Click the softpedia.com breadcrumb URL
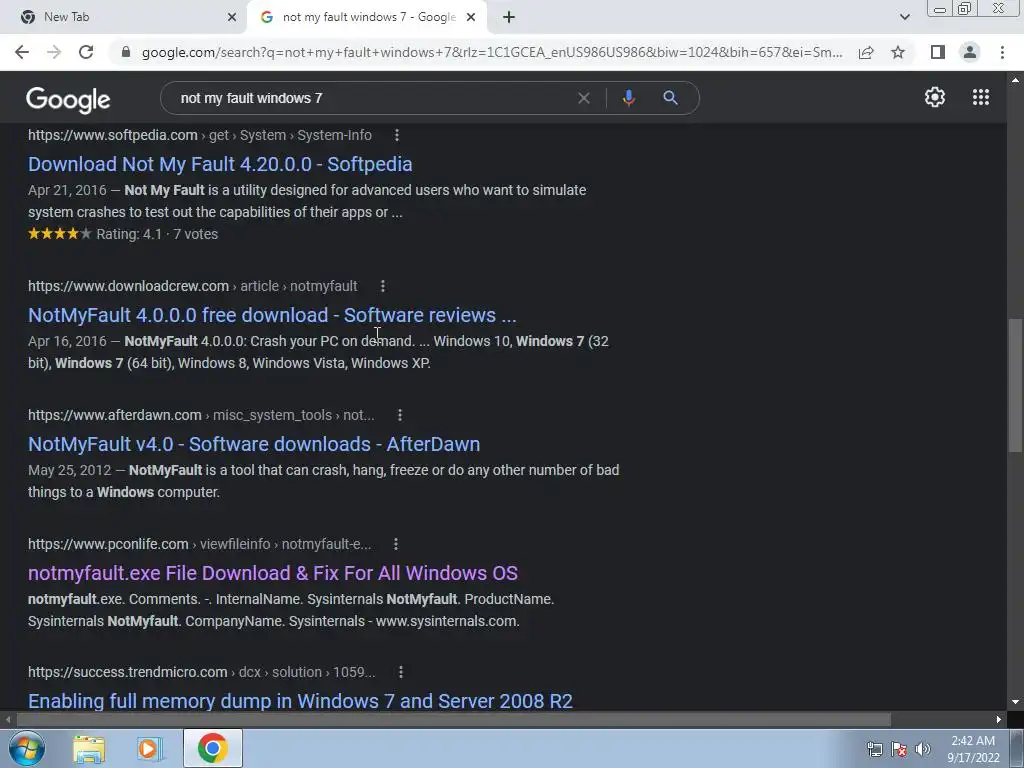This screenshot has height=768, width=1024. [x=200, y=135]
